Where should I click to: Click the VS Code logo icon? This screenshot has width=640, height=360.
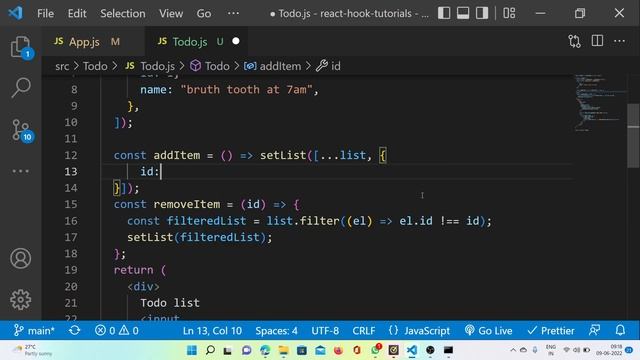16,13
